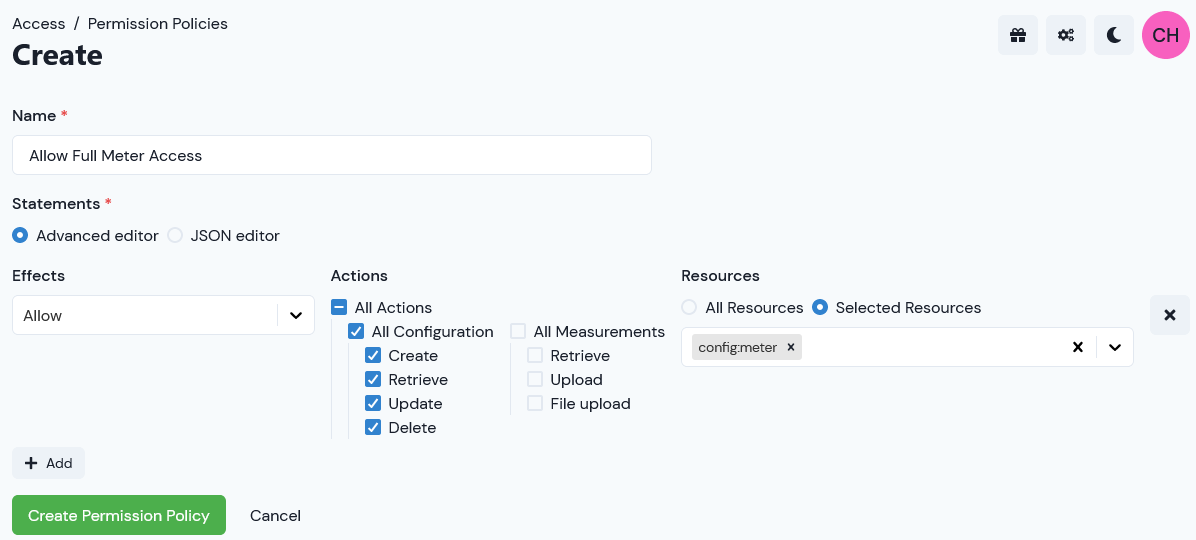Click Create Permission Policy button

[119, 516]
